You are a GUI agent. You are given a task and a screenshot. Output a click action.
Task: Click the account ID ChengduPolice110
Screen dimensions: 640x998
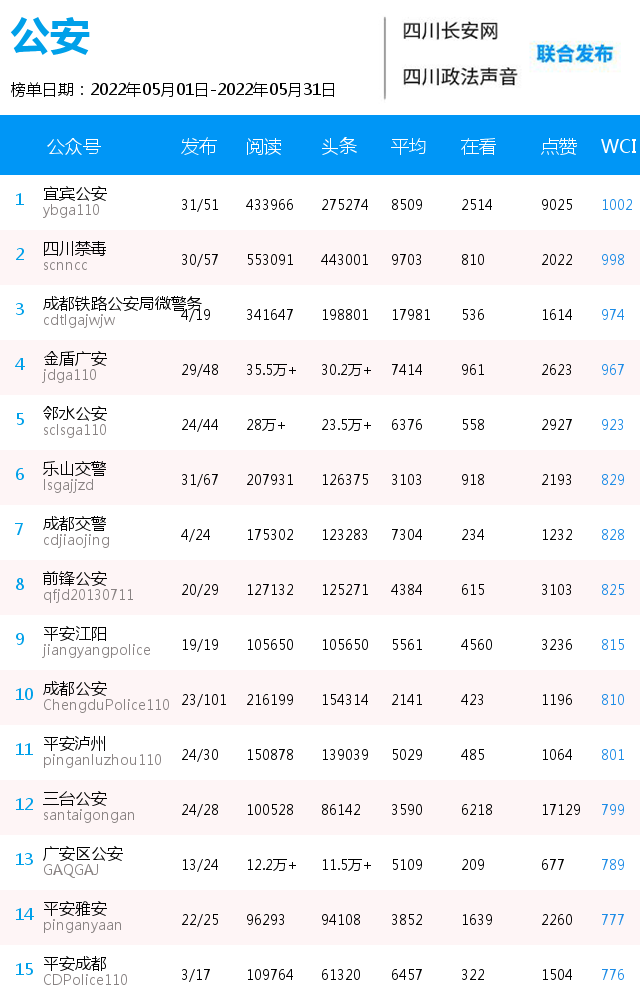pos(106,705)
